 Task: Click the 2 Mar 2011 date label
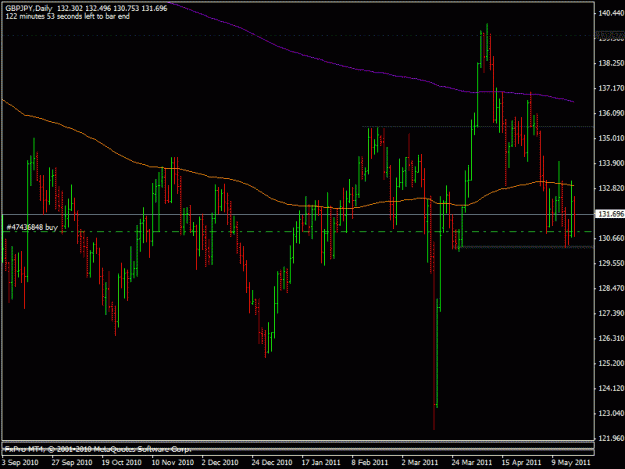click(420, 462)
